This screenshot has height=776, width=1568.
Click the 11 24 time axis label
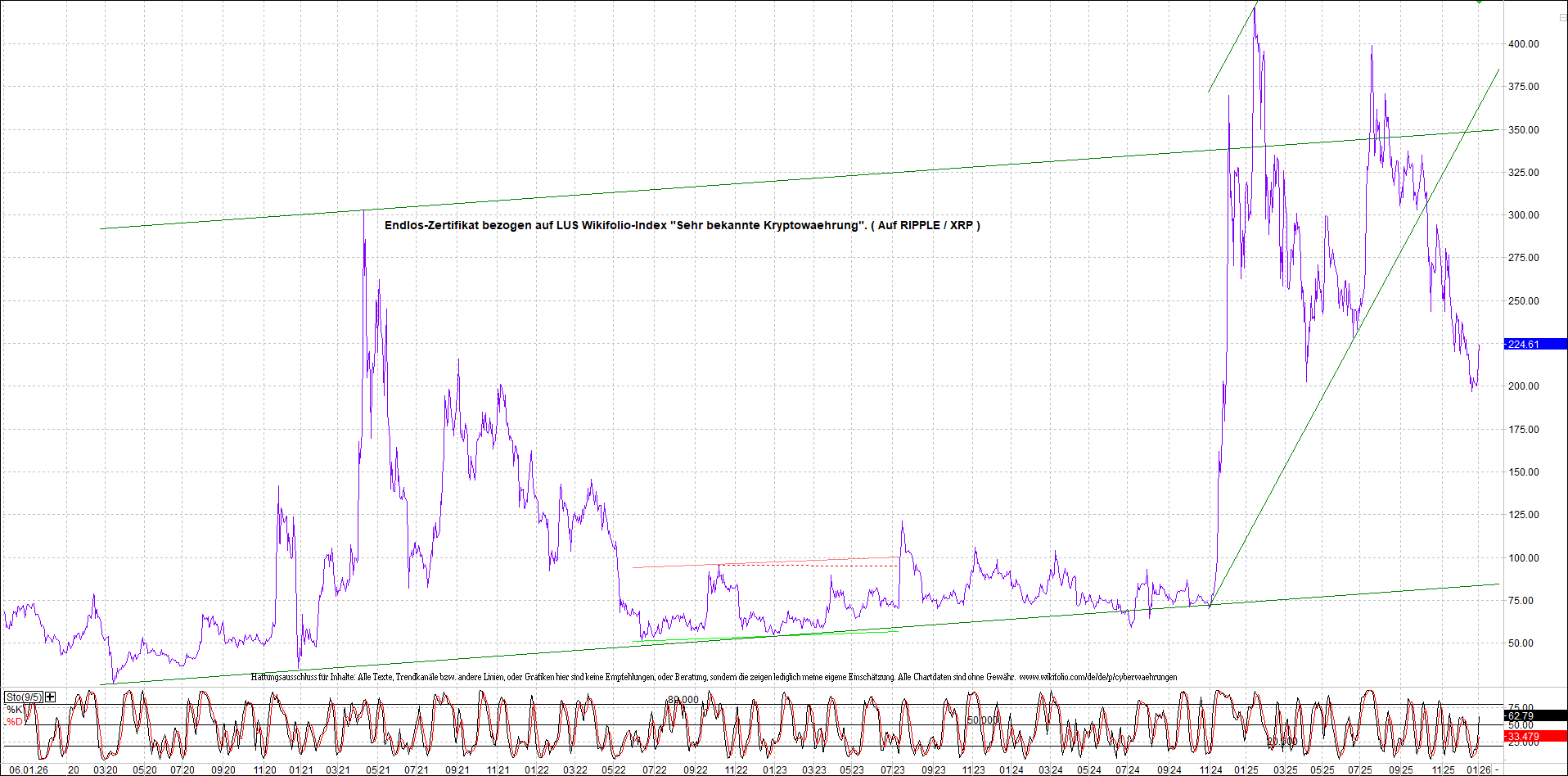(1210, 770)
